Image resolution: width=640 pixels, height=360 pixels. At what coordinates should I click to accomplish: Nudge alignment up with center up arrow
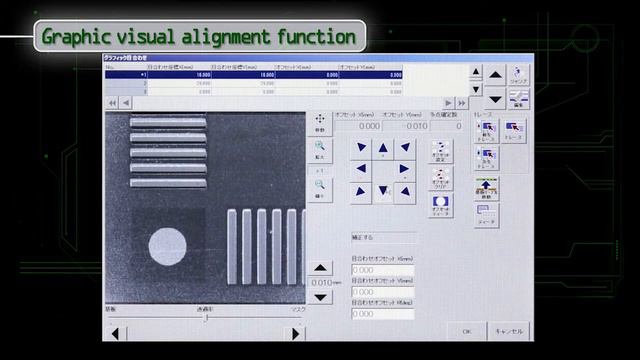click(383, 148)
